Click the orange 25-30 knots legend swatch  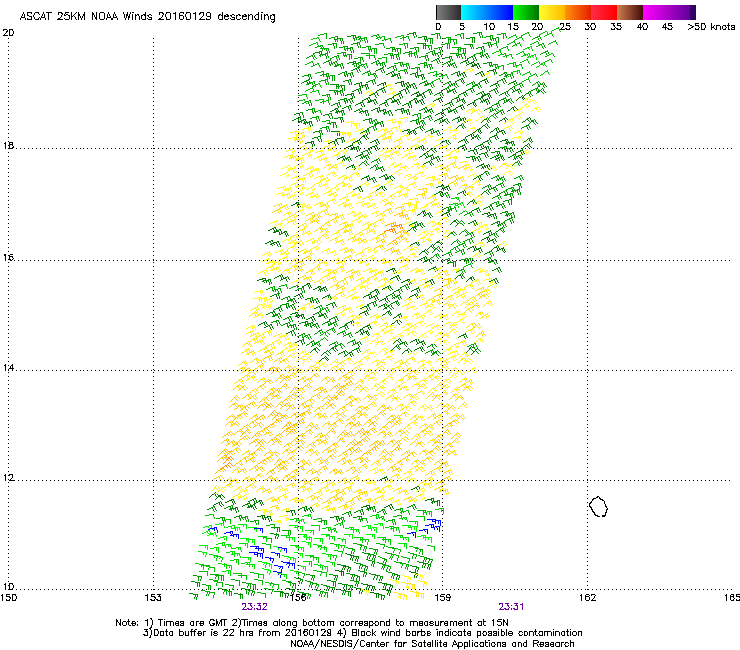578,12
